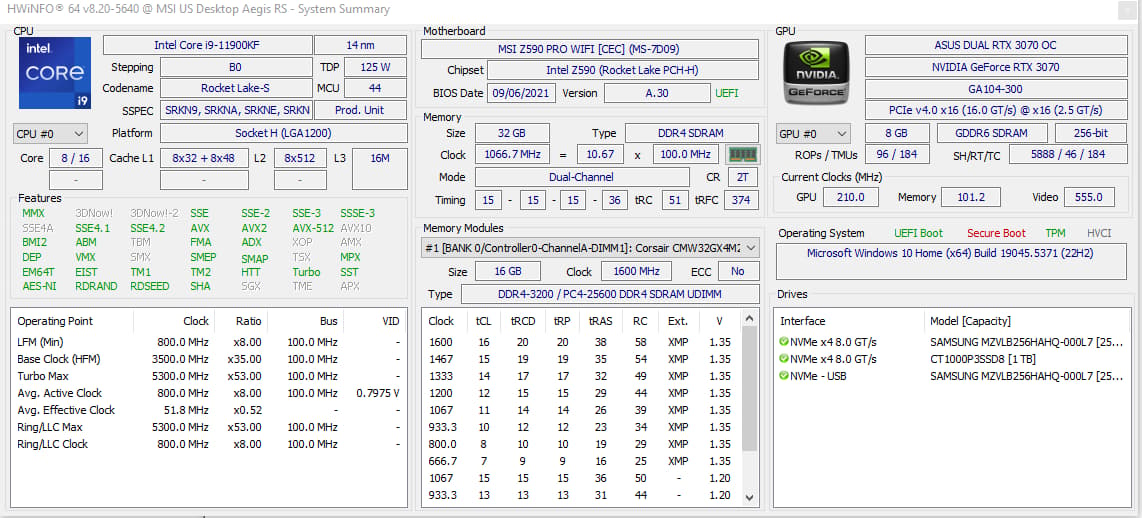
Task: Click the TDP 125 W field
Action: [375, 67]
